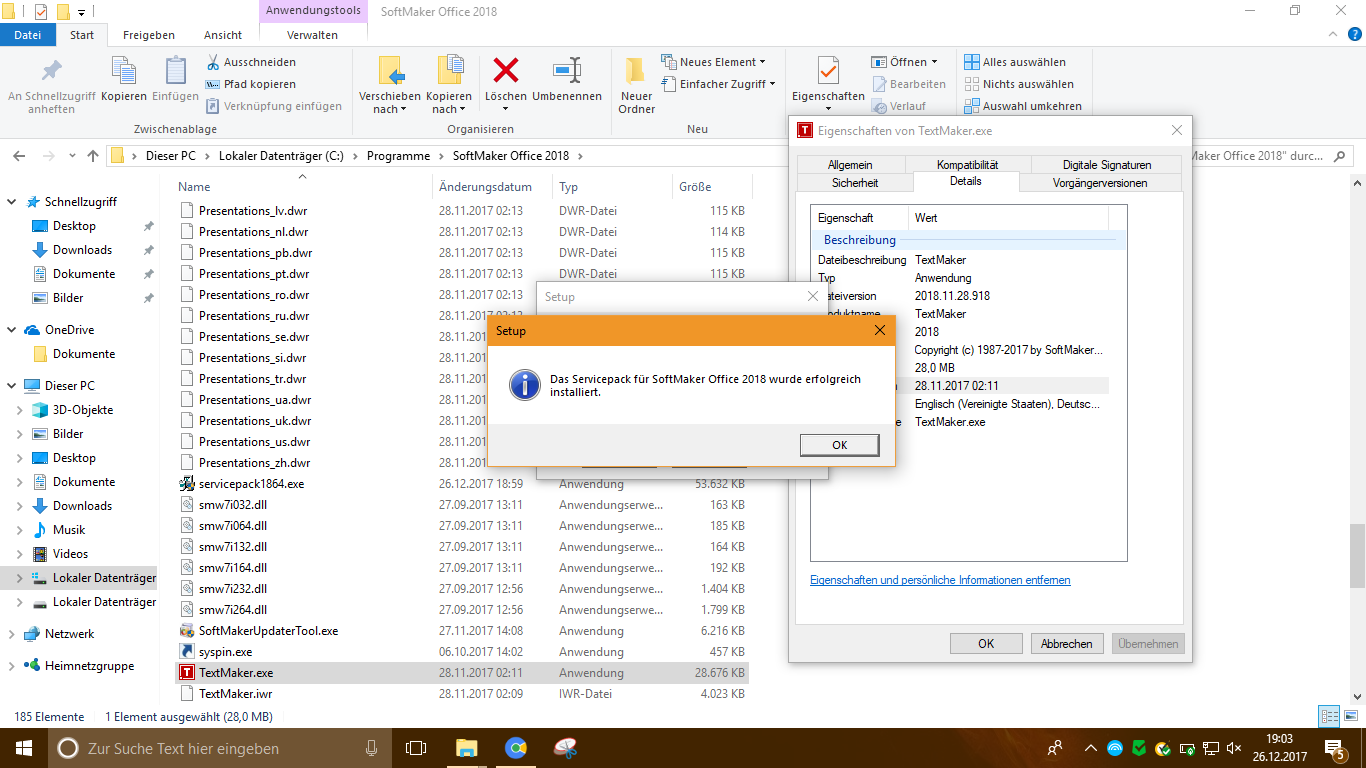Open the Öffnen dropdown in ribbon
This screenshot has height=768, width=1366.
coord(904,62)
